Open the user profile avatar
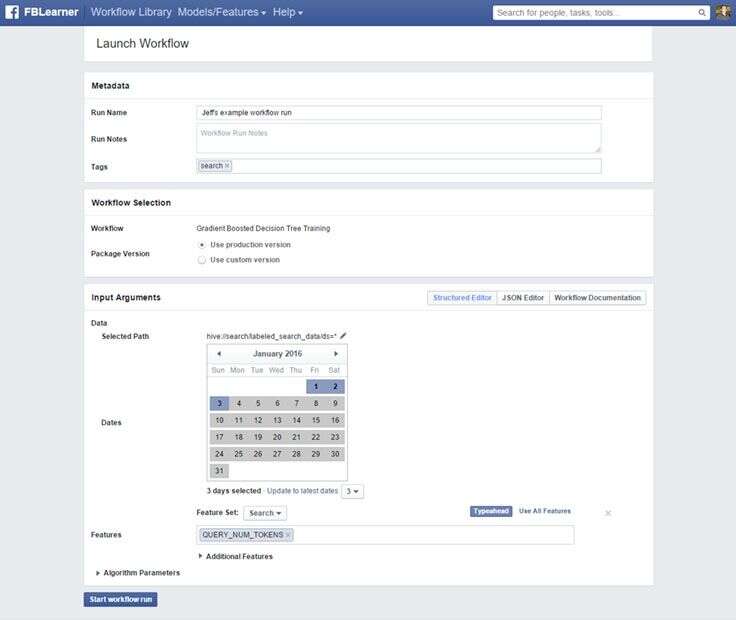This screenshot has height=620, width=736. click(x=724, y=13)
